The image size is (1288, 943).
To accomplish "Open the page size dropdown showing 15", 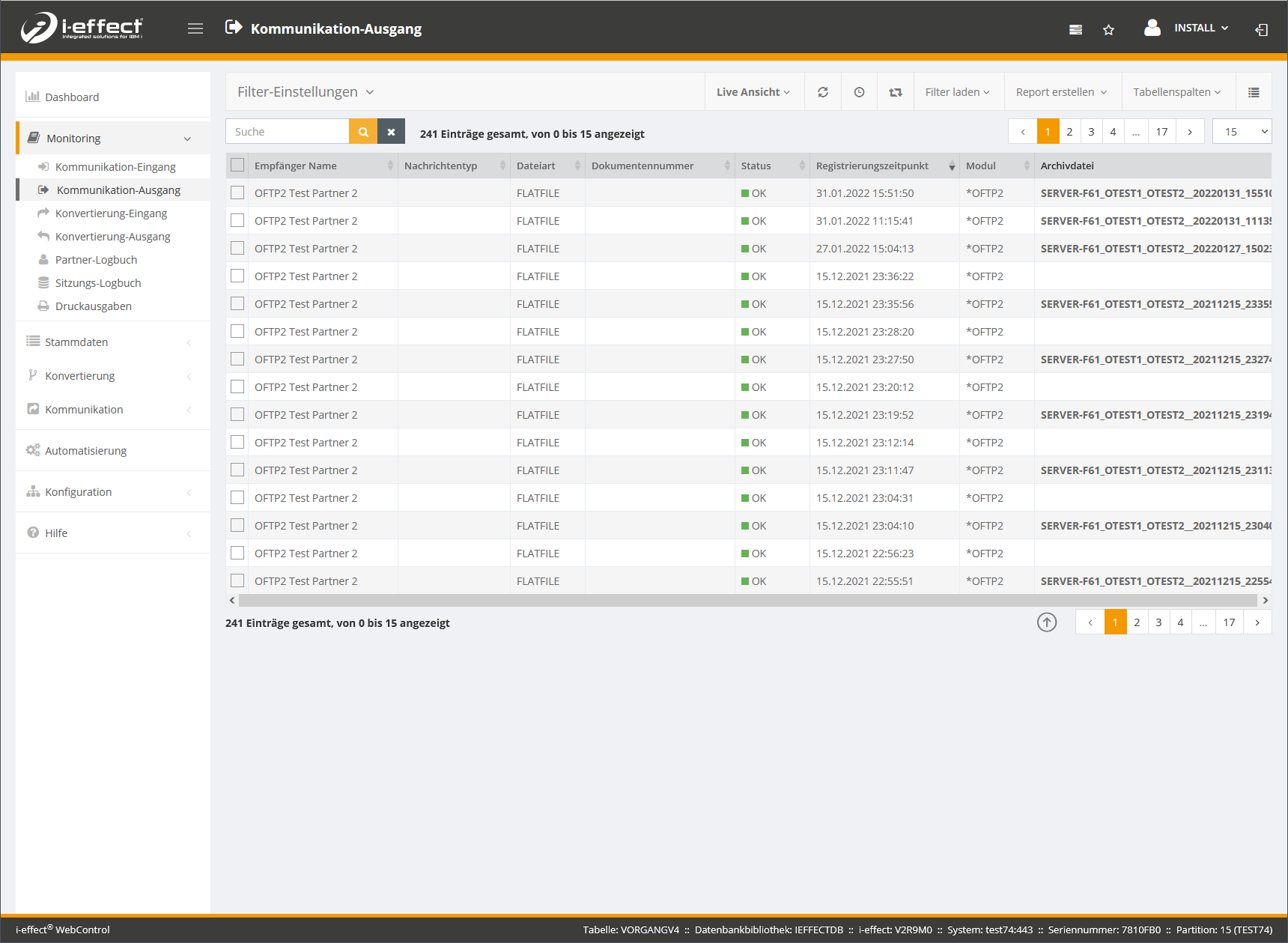I will [x=1242, y=132].
